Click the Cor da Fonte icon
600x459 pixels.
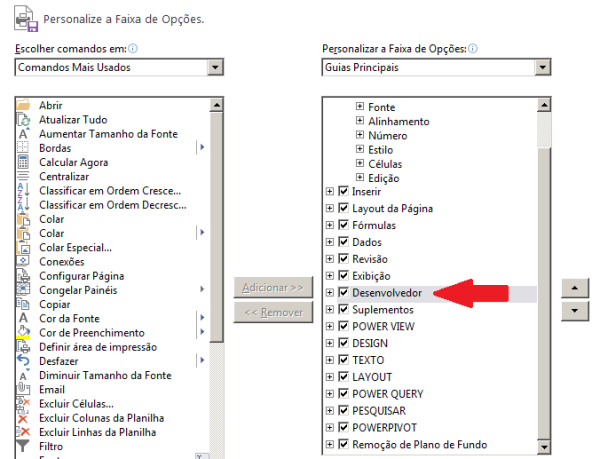(x=23, y=318)
